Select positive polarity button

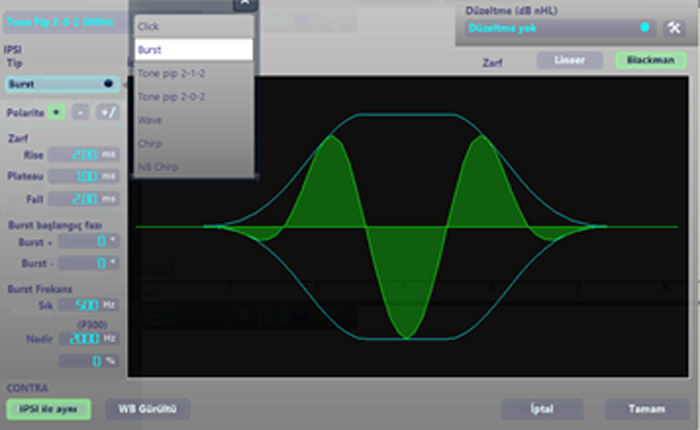tap(58, 112)
